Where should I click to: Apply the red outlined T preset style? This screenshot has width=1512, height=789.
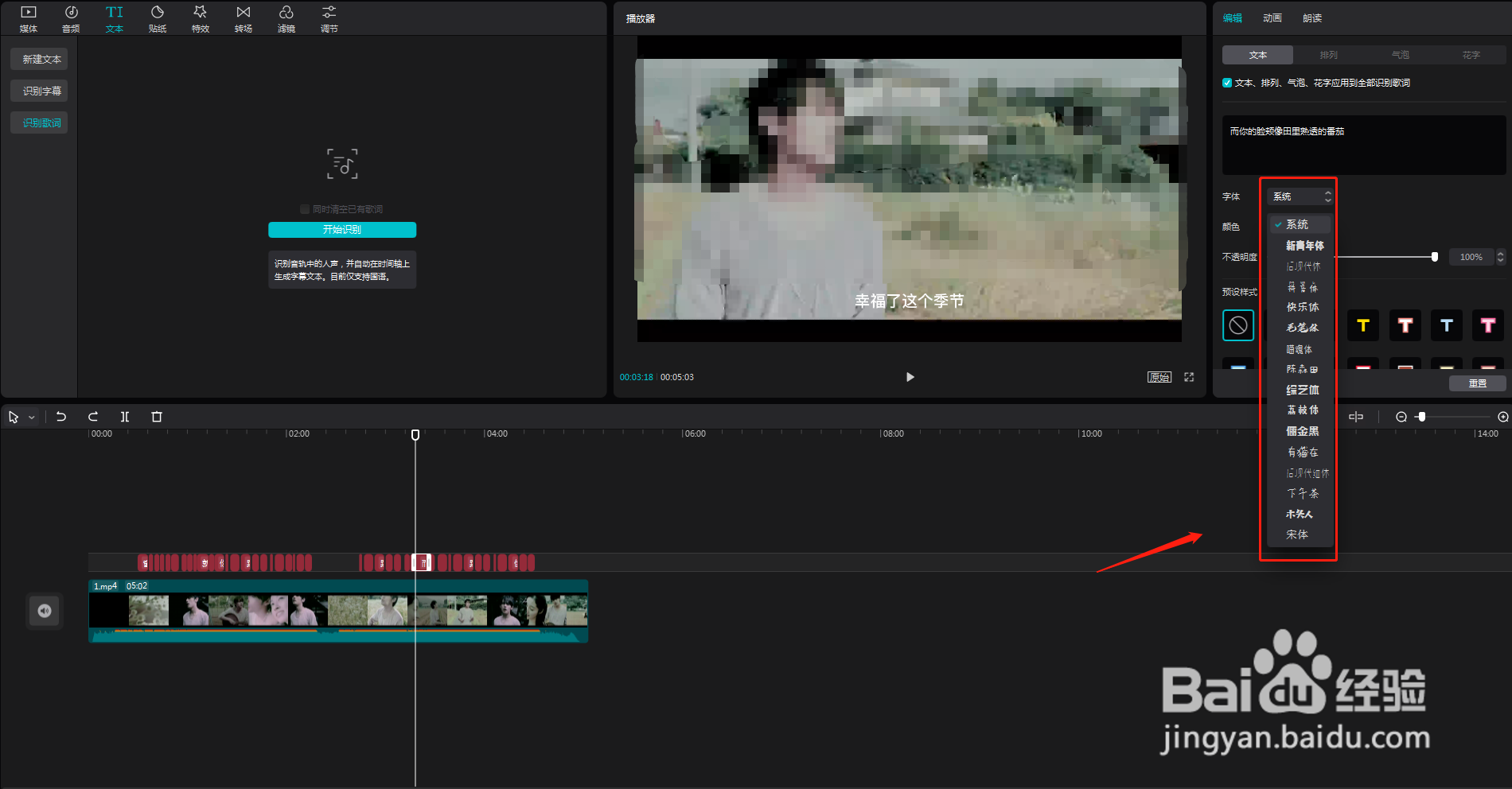tap(1405, 325)
